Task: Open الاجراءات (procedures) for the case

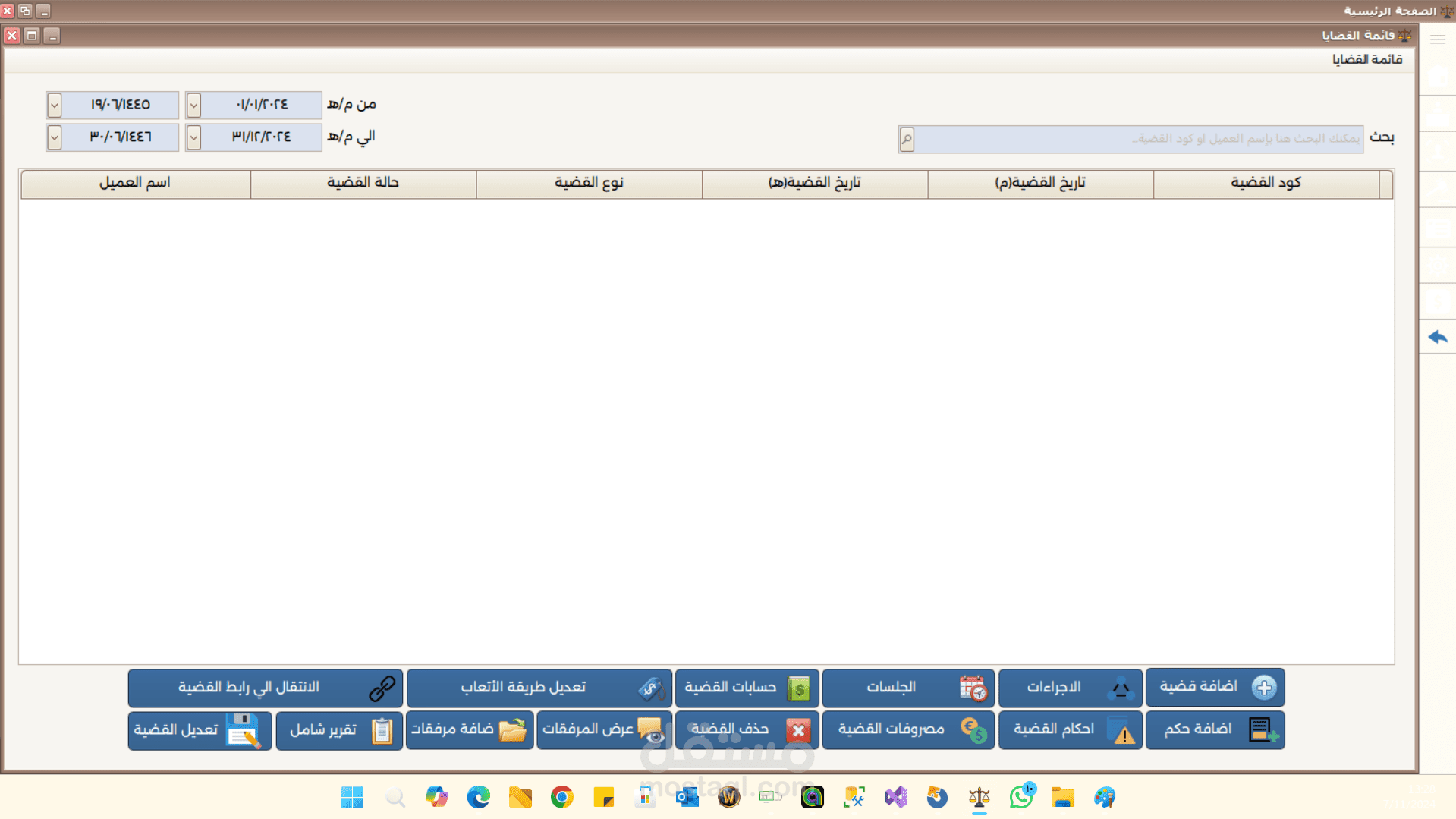Action: (x=1070, y=688)
